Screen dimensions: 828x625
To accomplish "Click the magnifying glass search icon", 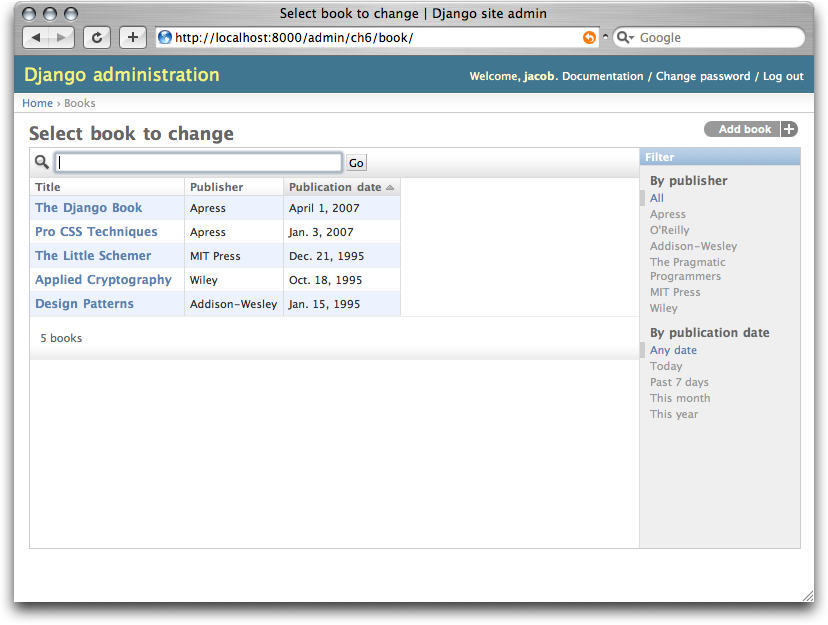I will tap(42, 162).
